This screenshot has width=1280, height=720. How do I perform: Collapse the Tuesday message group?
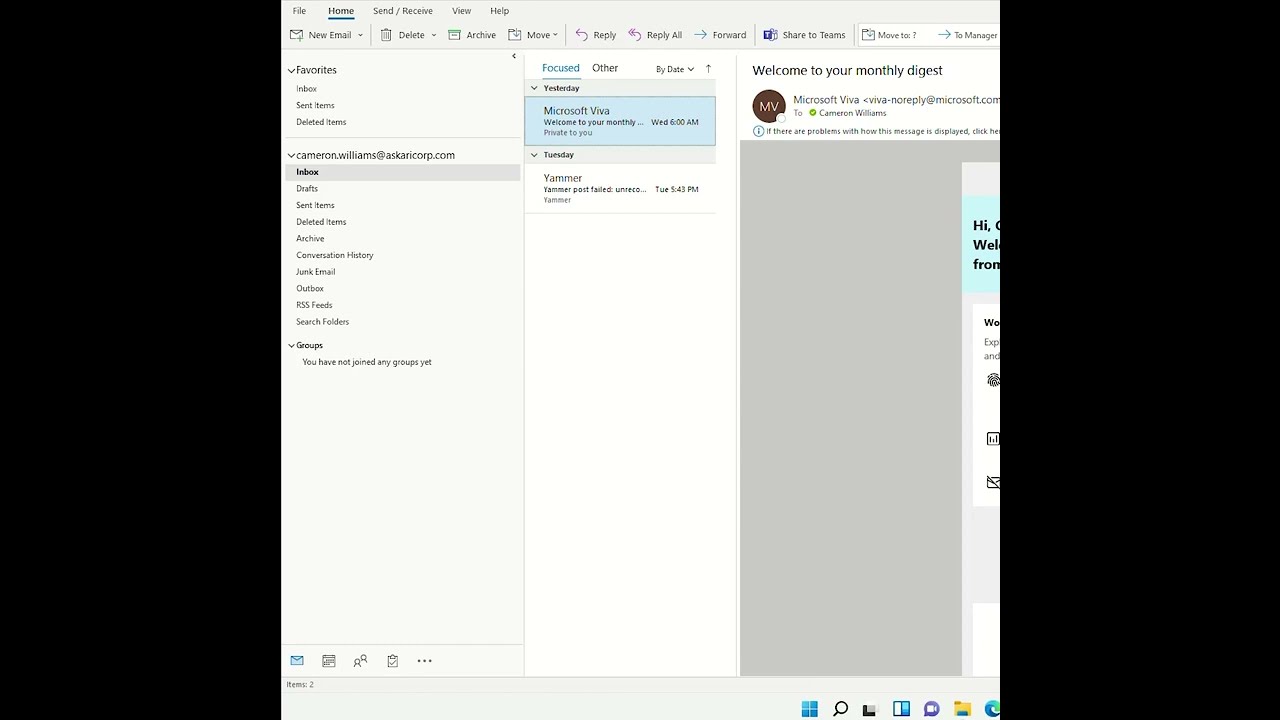[x=534, y=155]
